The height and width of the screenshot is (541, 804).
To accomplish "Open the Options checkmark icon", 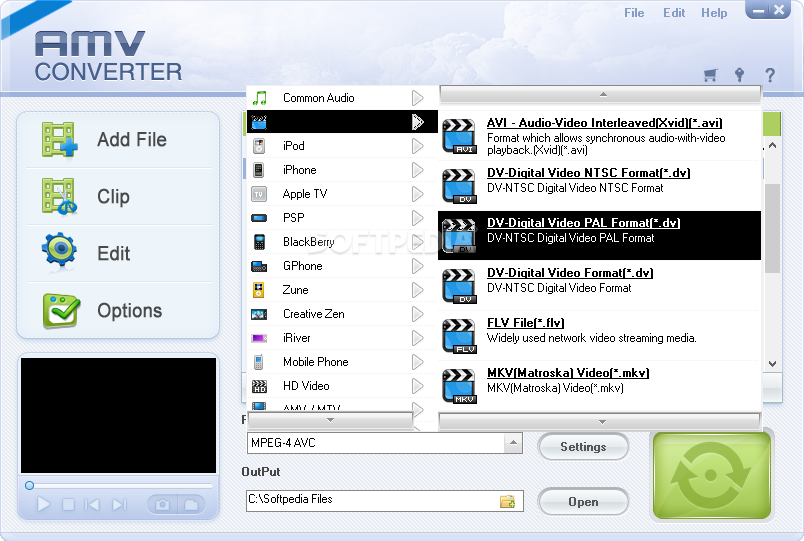I will [x=61, y=310].
